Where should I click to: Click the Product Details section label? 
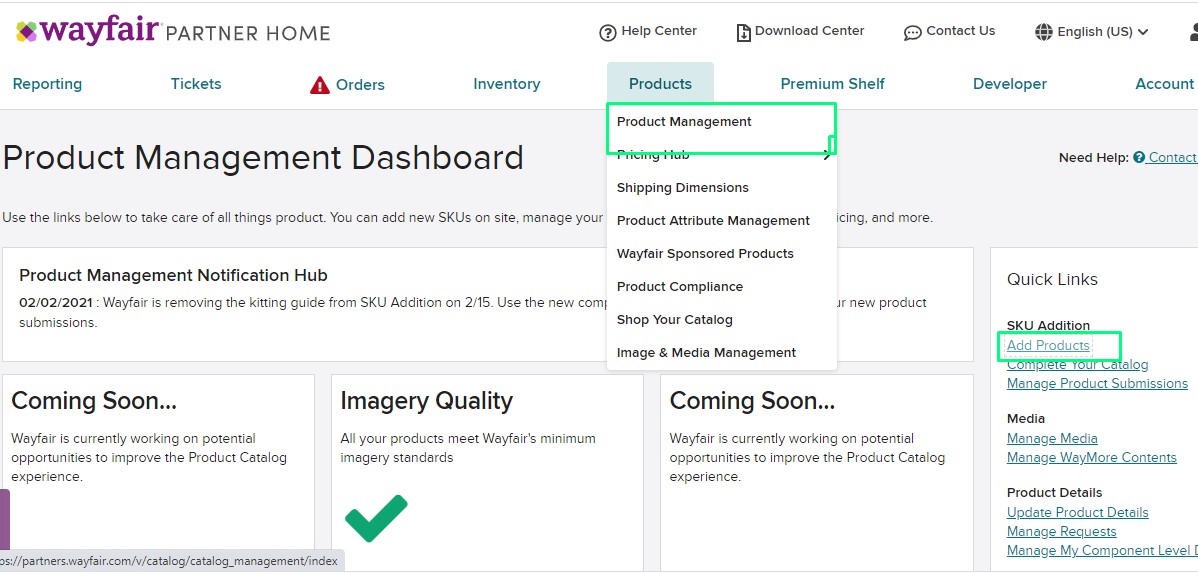point(1054,493)
